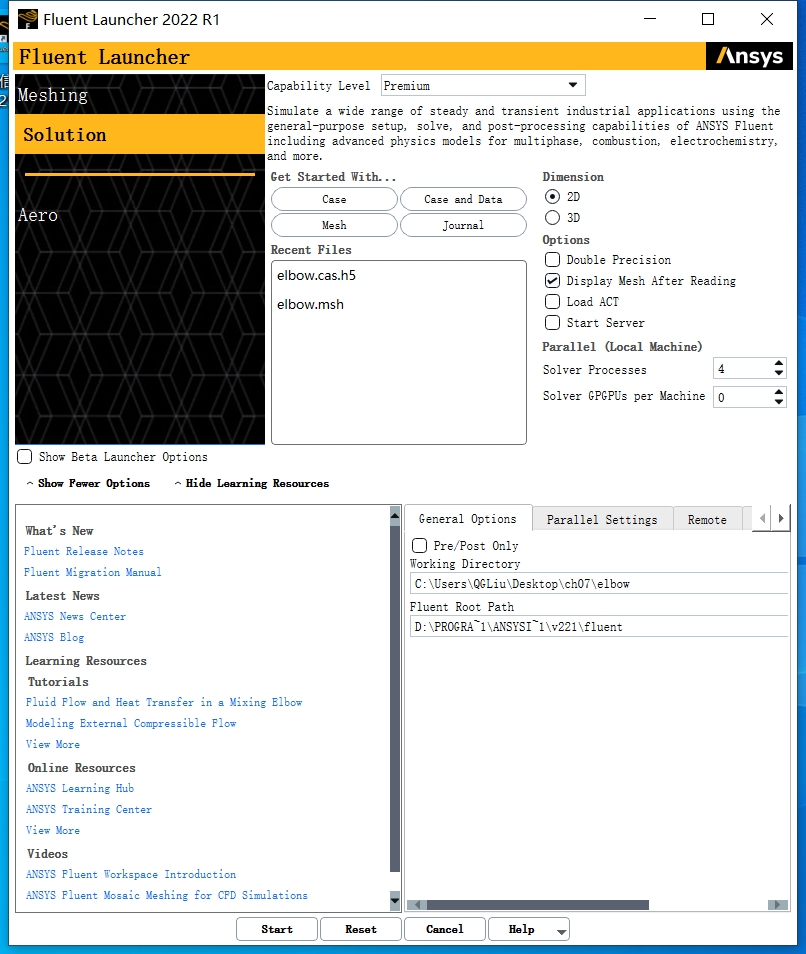
Task: Open Mixing Elbow tutorial link
Action: pyautogui.click(x=164, y=702)
